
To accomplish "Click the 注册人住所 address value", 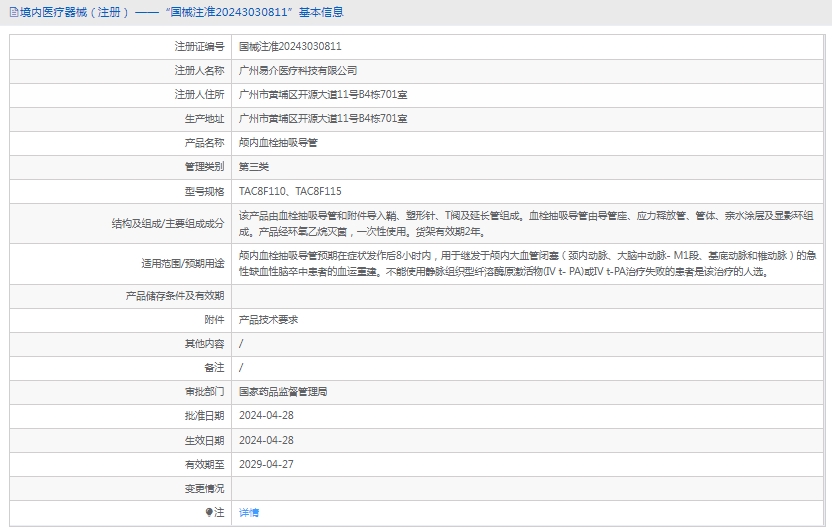I will (323, 95).
